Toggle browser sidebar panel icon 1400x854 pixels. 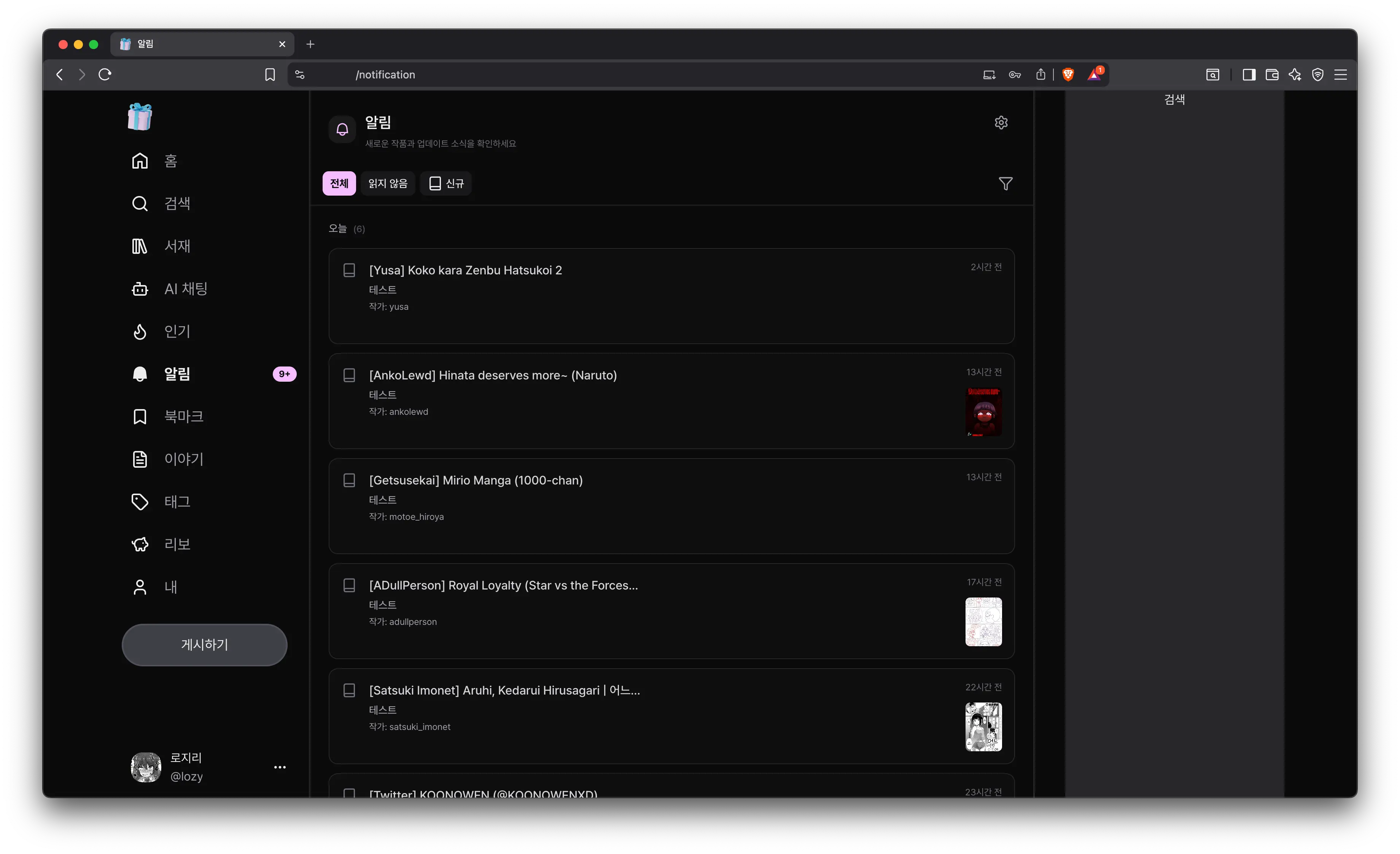tap(1248, 75)
